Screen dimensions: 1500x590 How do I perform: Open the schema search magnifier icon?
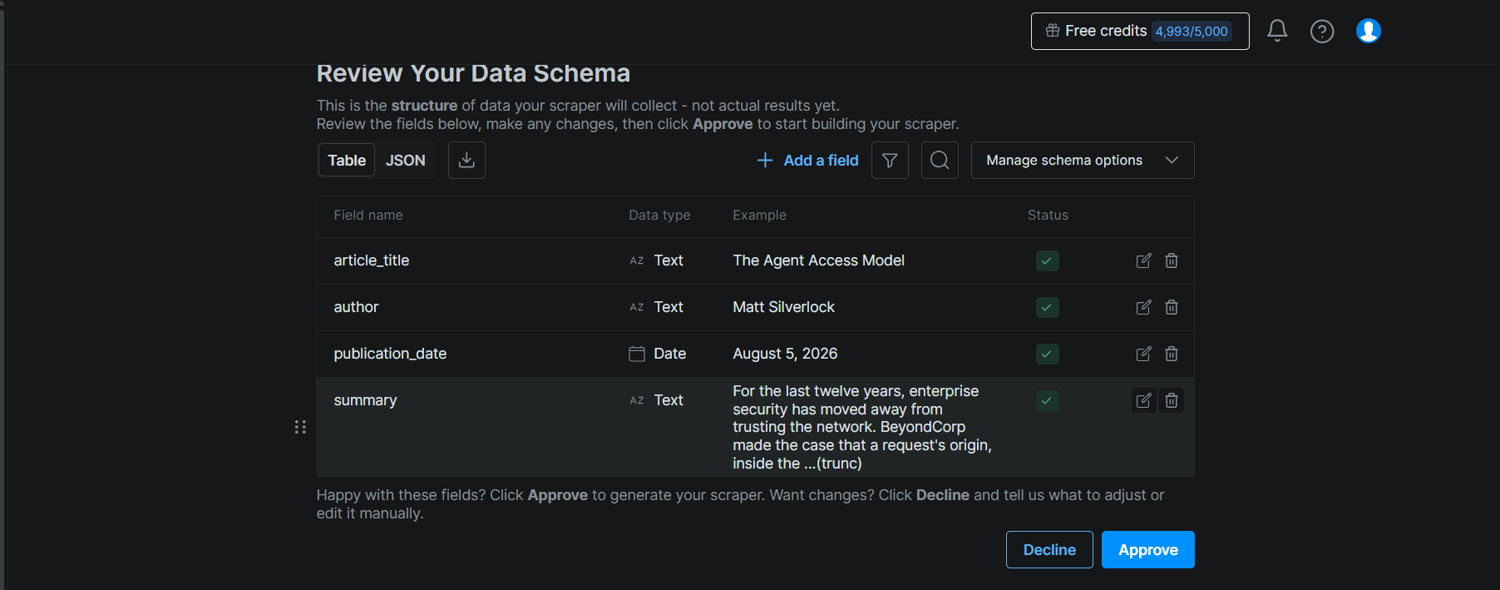(x=940, y=160)
